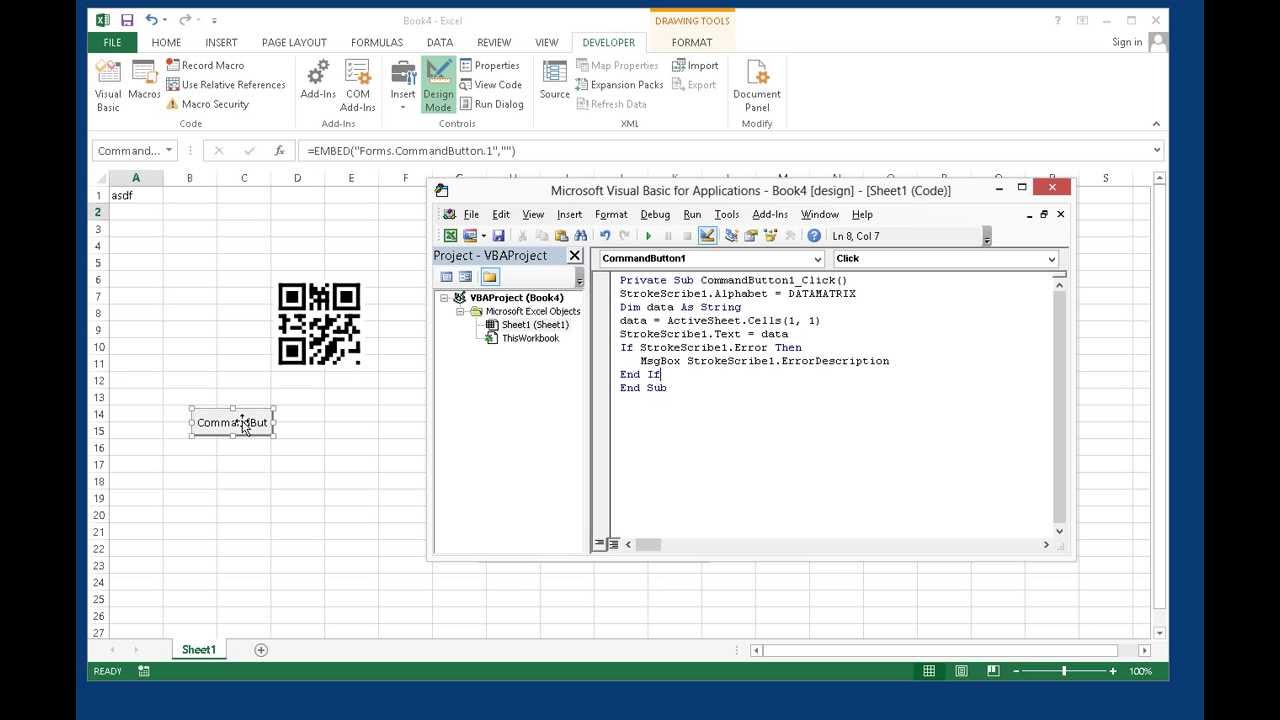Viewport: 1280px width, 720px height.
Task: Toggle Design Mode in Excel ribbon
Action: coord(438,86)
